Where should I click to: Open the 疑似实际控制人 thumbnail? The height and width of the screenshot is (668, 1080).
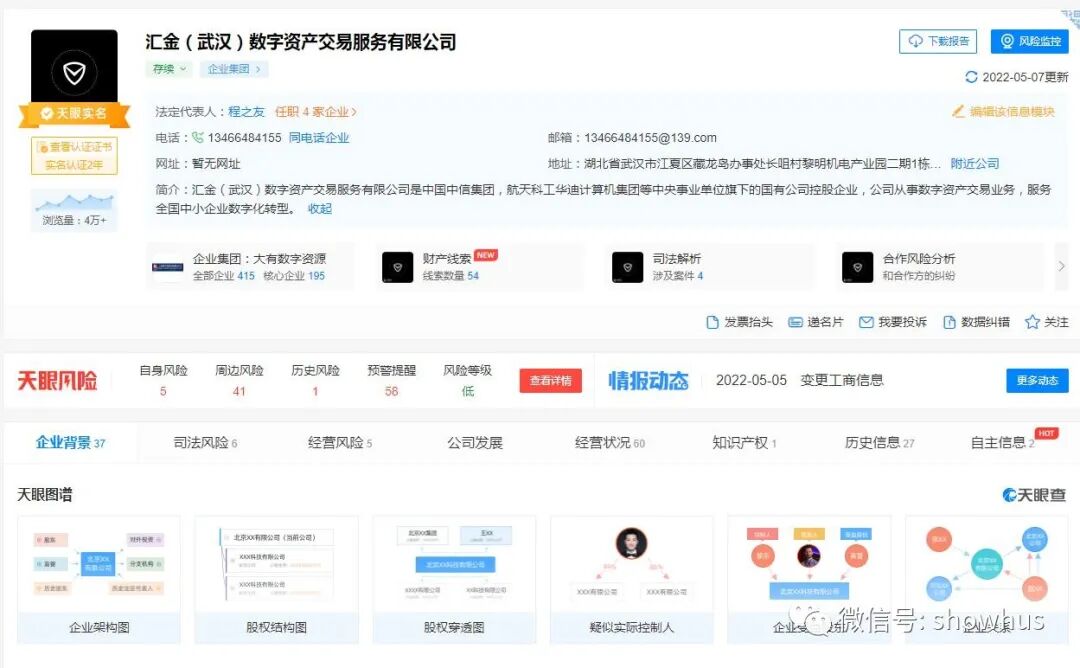click(x=632, y=580)
